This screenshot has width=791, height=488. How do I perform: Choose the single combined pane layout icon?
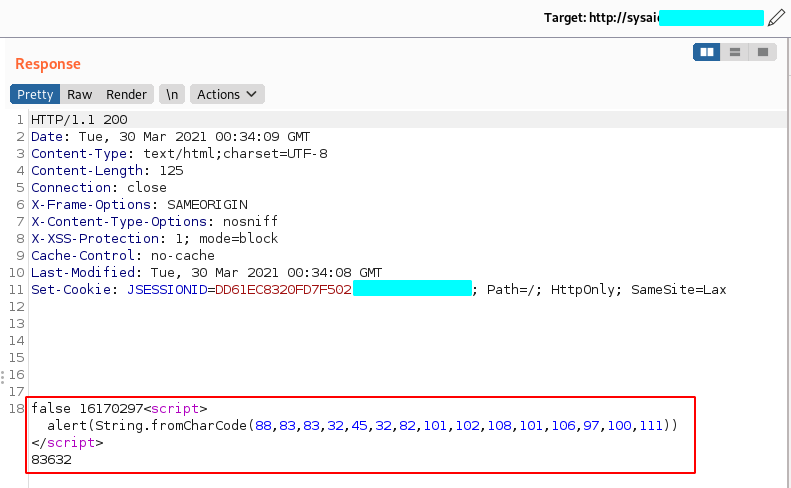[x=763, y=52]
